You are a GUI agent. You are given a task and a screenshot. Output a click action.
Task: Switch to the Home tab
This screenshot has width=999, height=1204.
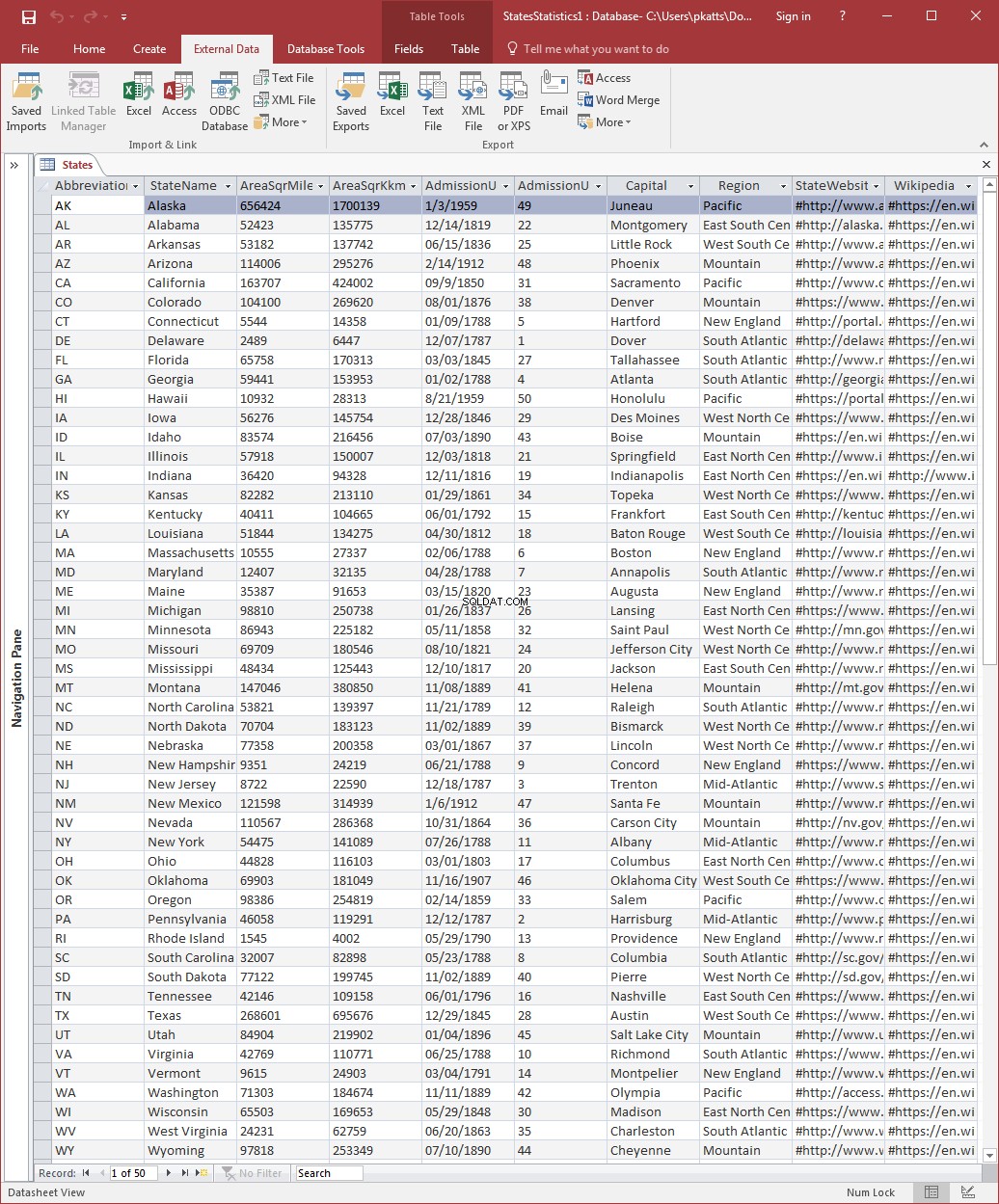point(90,49)
